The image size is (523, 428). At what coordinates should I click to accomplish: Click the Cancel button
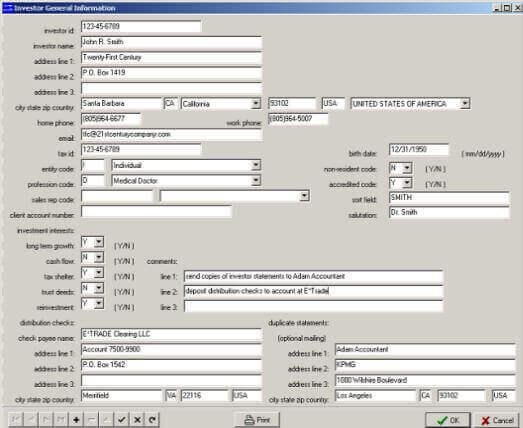[497, 420]
